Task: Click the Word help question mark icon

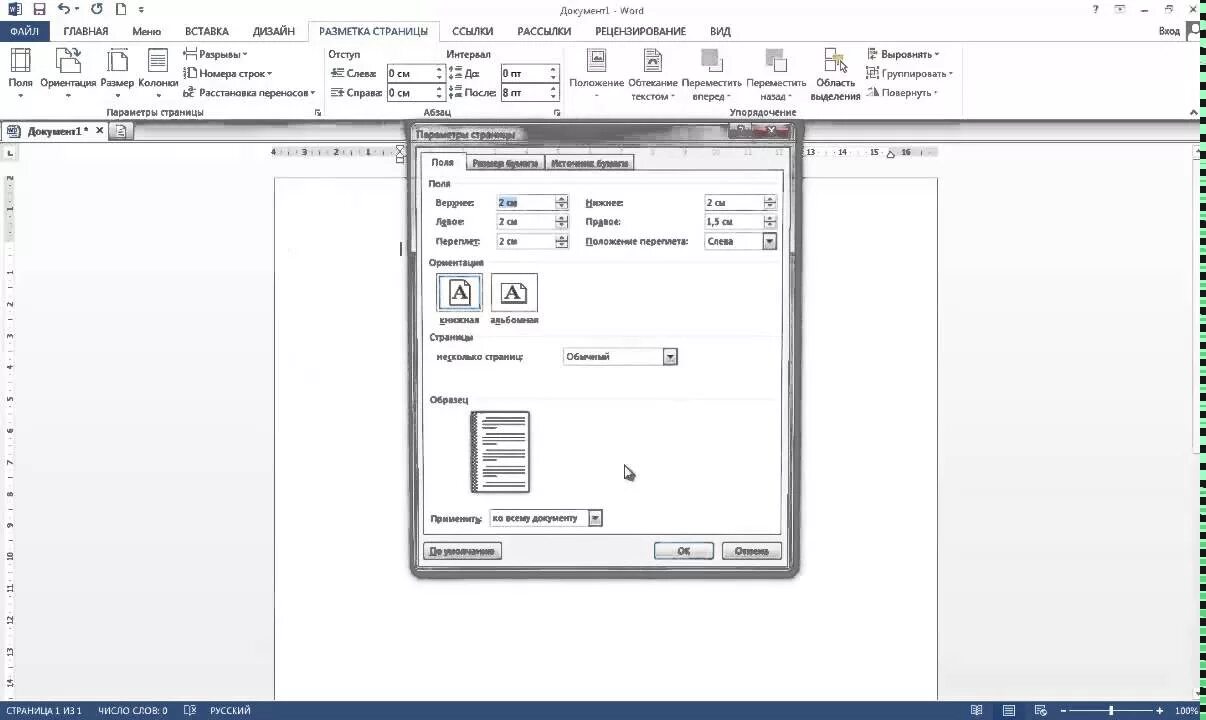Action: pyautogui.click(x=1096, y=9)
